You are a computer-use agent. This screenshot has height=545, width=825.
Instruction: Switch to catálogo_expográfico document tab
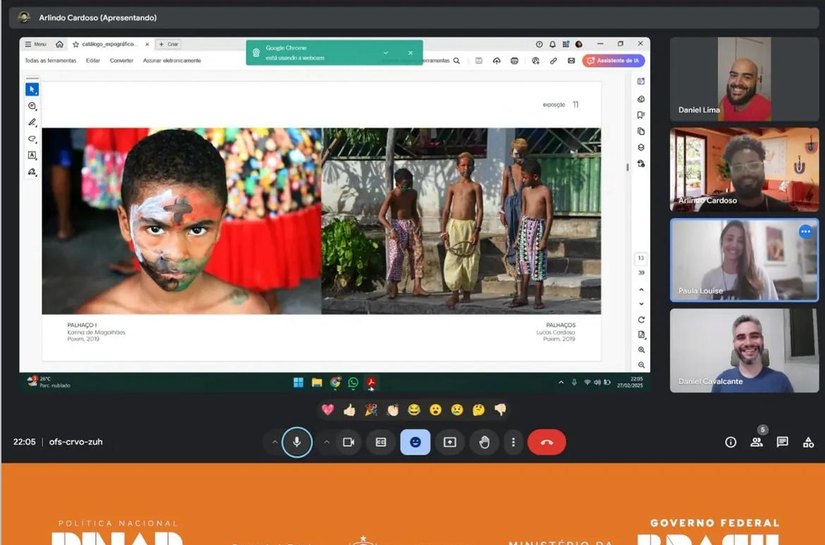(109, 44)
